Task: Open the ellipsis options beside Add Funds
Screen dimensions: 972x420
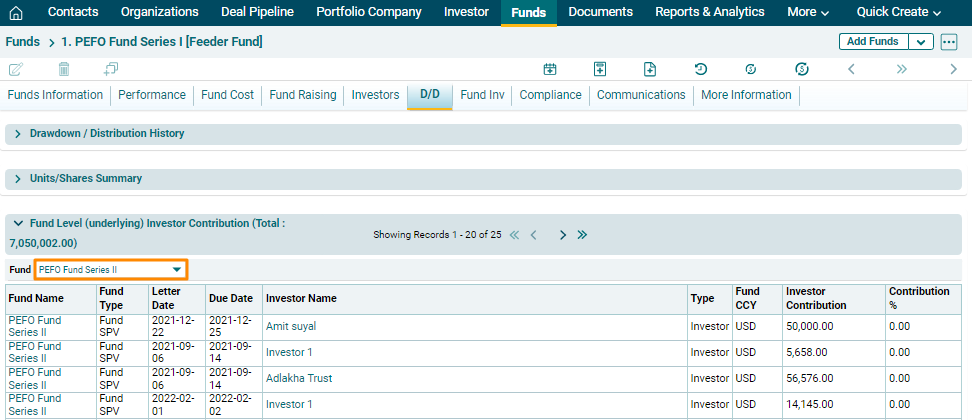Action: click(949, 42)
